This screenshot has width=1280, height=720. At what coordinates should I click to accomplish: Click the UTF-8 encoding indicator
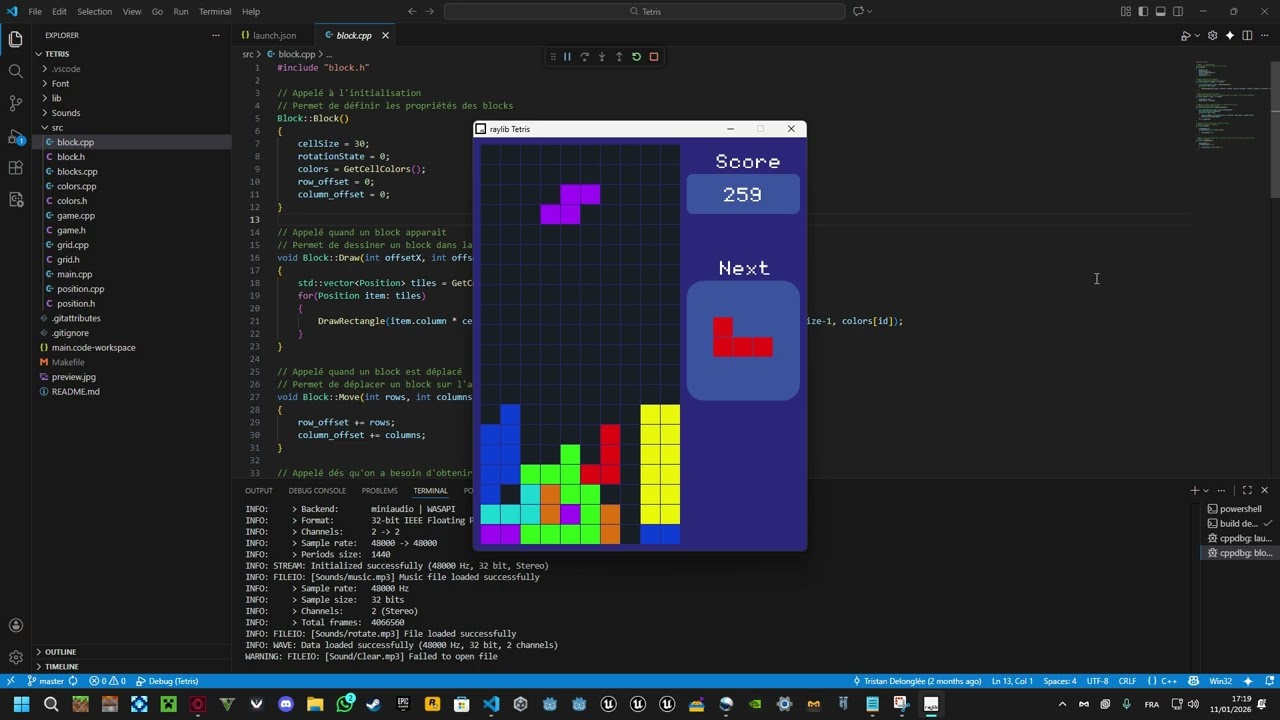[1097, 681]
